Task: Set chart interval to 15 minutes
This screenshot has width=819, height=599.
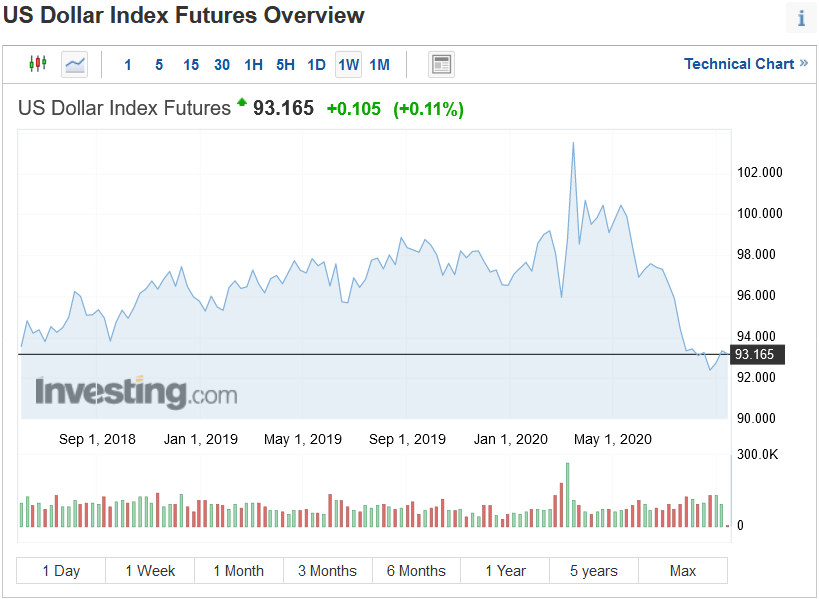Action: point(191,65)
